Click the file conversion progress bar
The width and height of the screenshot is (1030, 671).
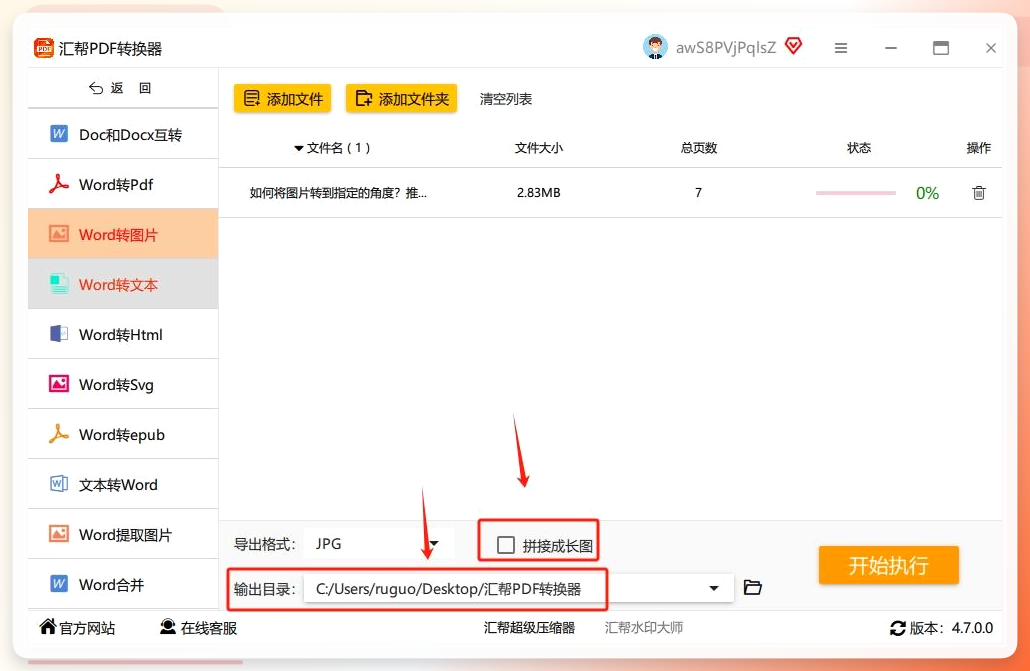[855, 193]
